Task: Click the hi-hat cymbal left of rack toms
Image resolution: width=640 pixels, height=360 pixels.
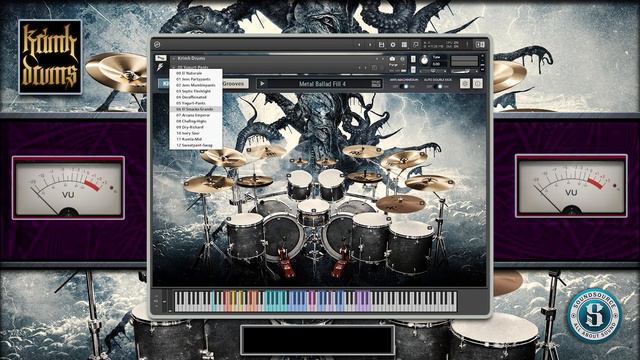Action: tap(255, 180)
